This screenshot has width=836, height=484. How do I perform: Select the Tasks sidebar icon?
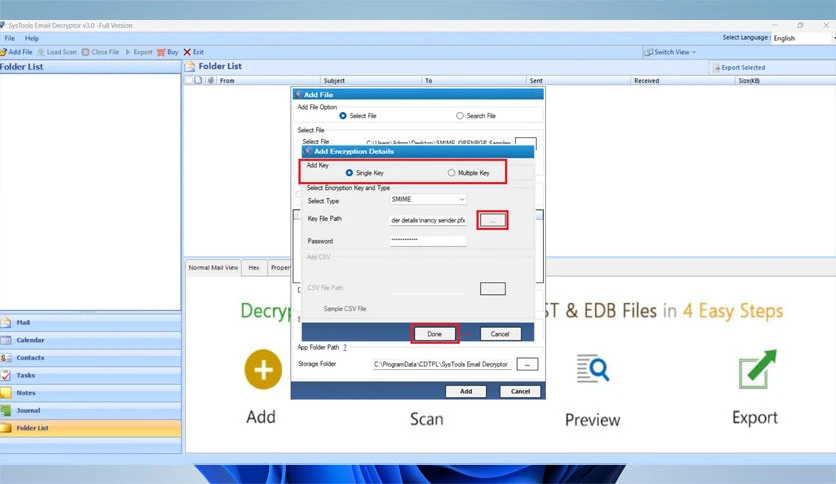click(x=6, y=375)
